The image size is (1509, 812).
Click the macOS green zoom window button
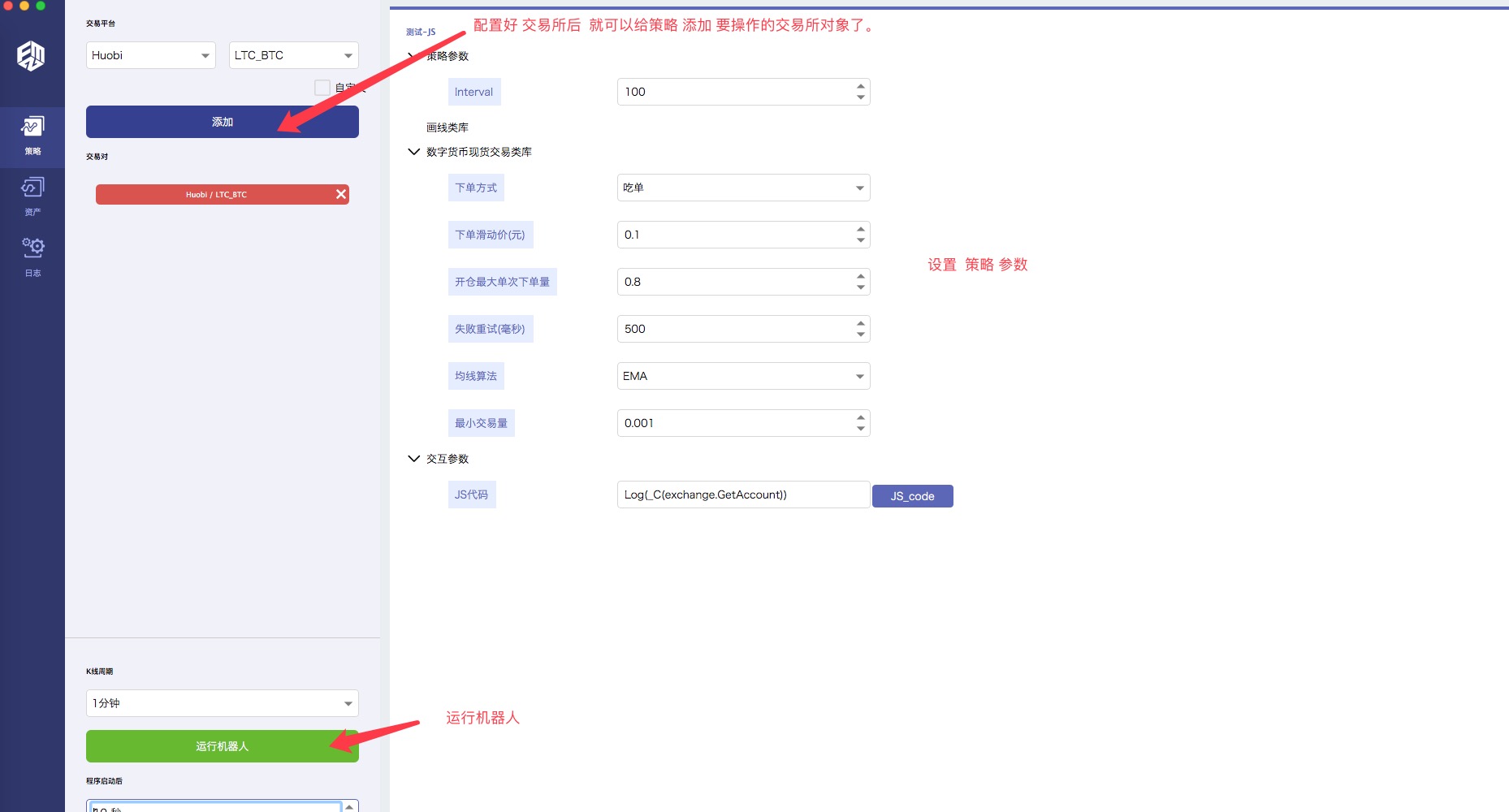41,4
